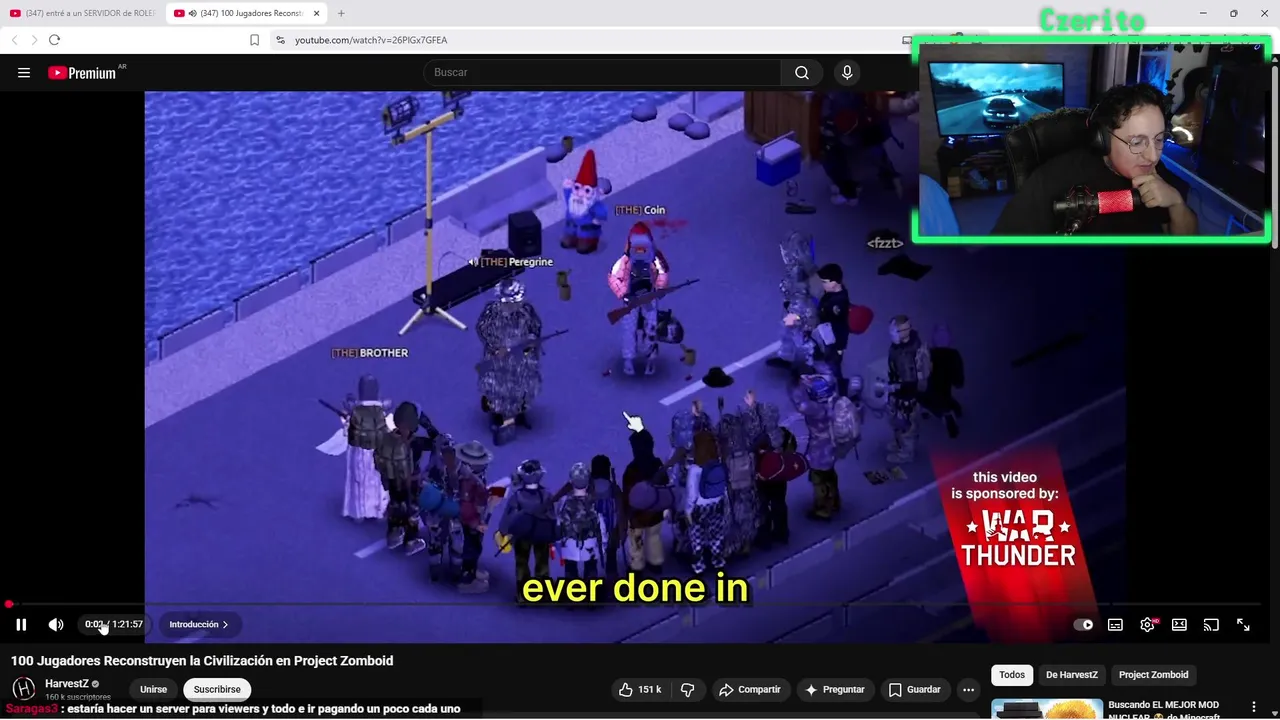Screen dimensions: 1280x720
Task: Go back in browser history
Action: (14, 40)
